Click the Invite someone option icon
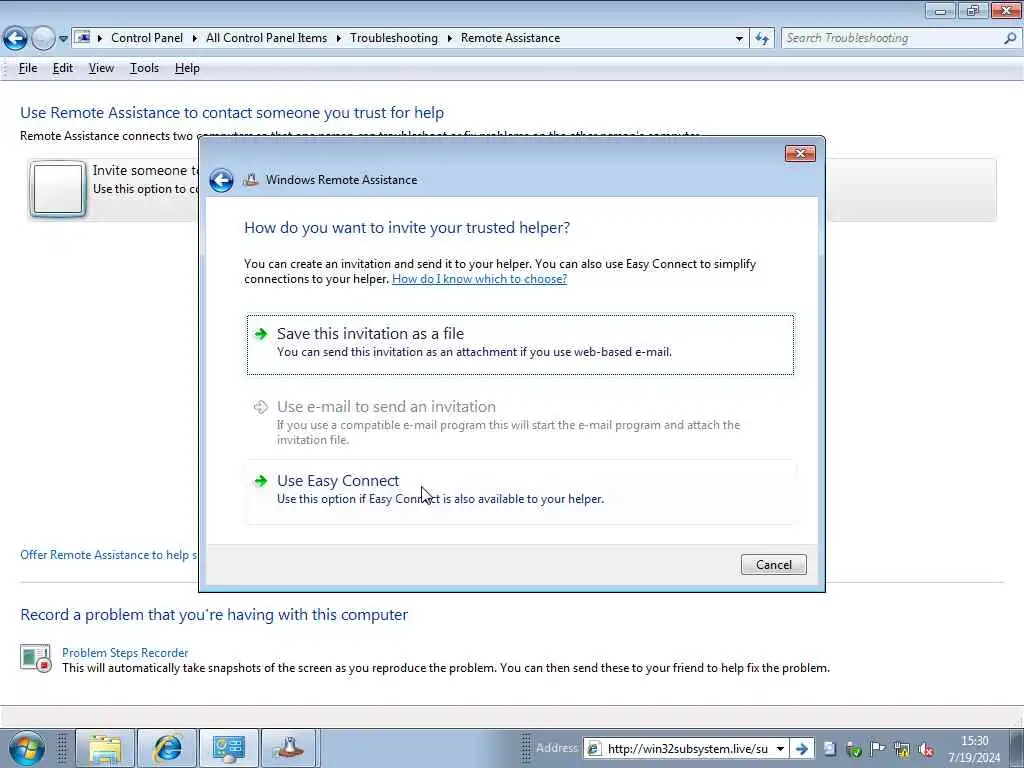This screenshot has height=768, width=1024. click(57, 189)
